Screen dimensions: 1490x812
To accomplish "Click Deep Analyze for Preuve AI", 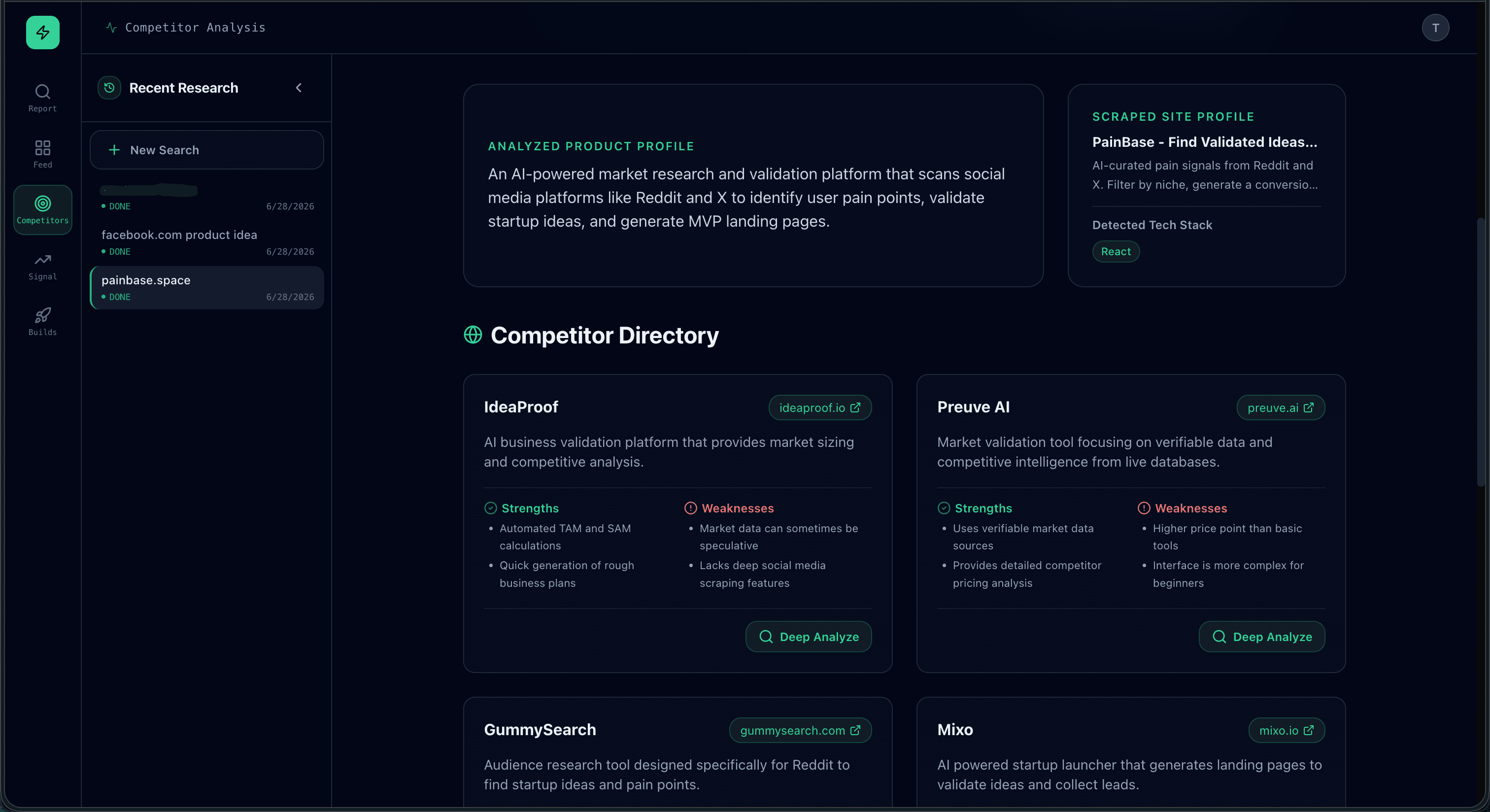I will pyautogui.click(x=1261, y=637).
